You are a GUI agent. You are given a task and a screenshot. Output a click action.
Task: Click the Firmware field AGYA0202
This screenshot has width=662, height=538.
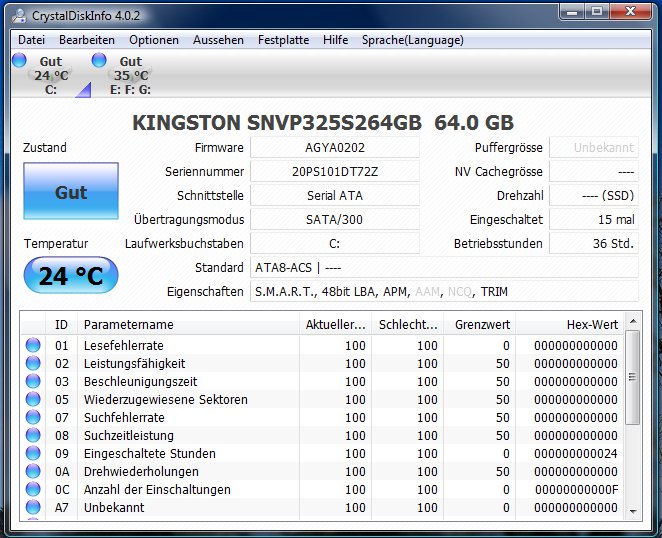pyautogui.click(x=335, y=148)
